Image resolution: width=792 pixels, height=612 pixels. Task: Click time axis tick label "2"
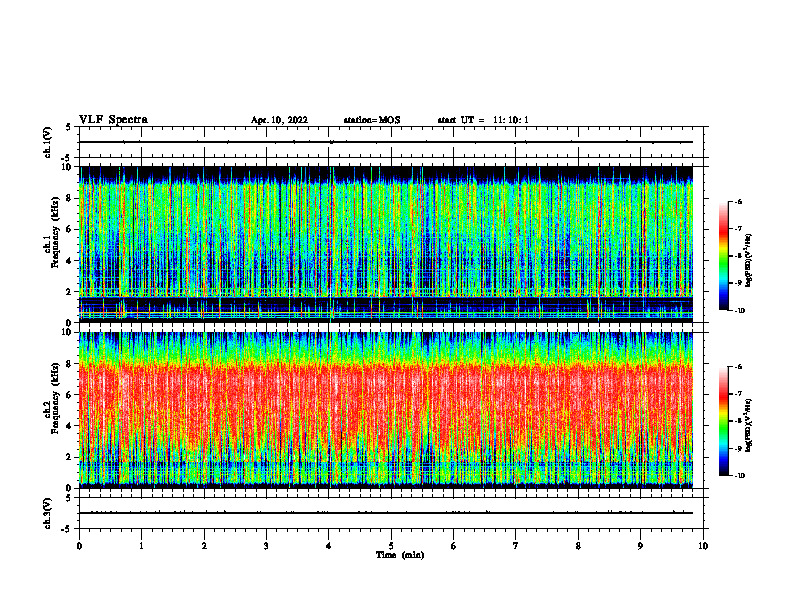click(x=204, y=546)
